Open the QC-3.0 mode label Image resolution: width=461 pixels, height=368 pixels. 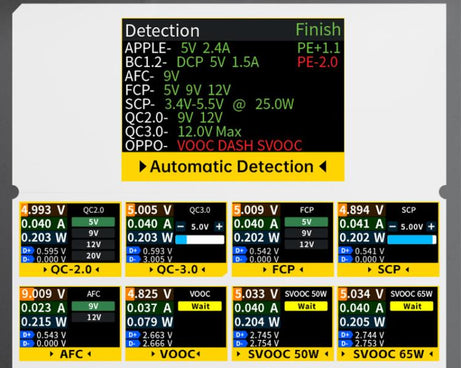click(x=177, y=270)
